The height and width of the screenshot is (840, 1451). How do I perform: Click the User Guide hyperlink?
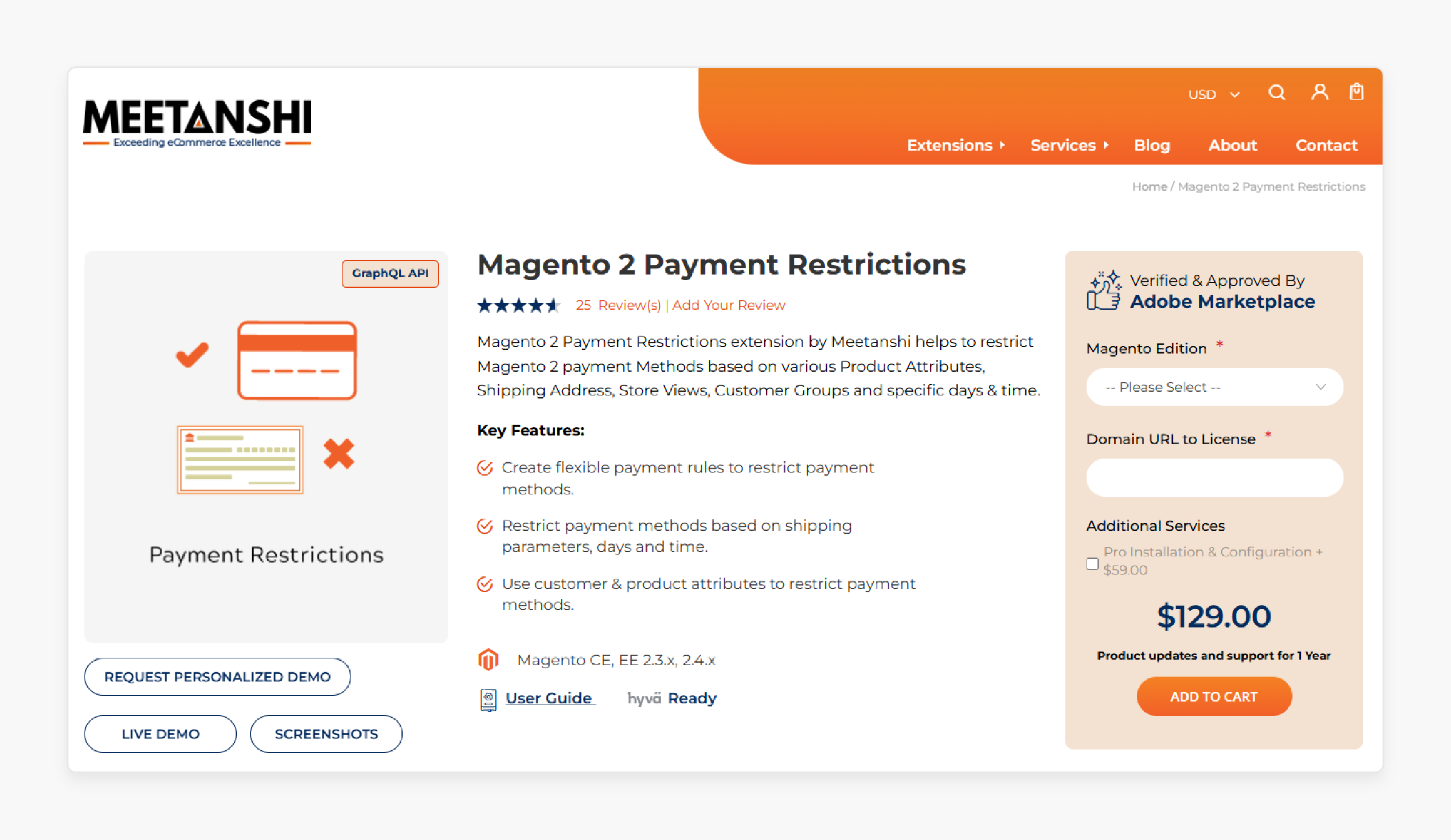[x=548, y=698]
